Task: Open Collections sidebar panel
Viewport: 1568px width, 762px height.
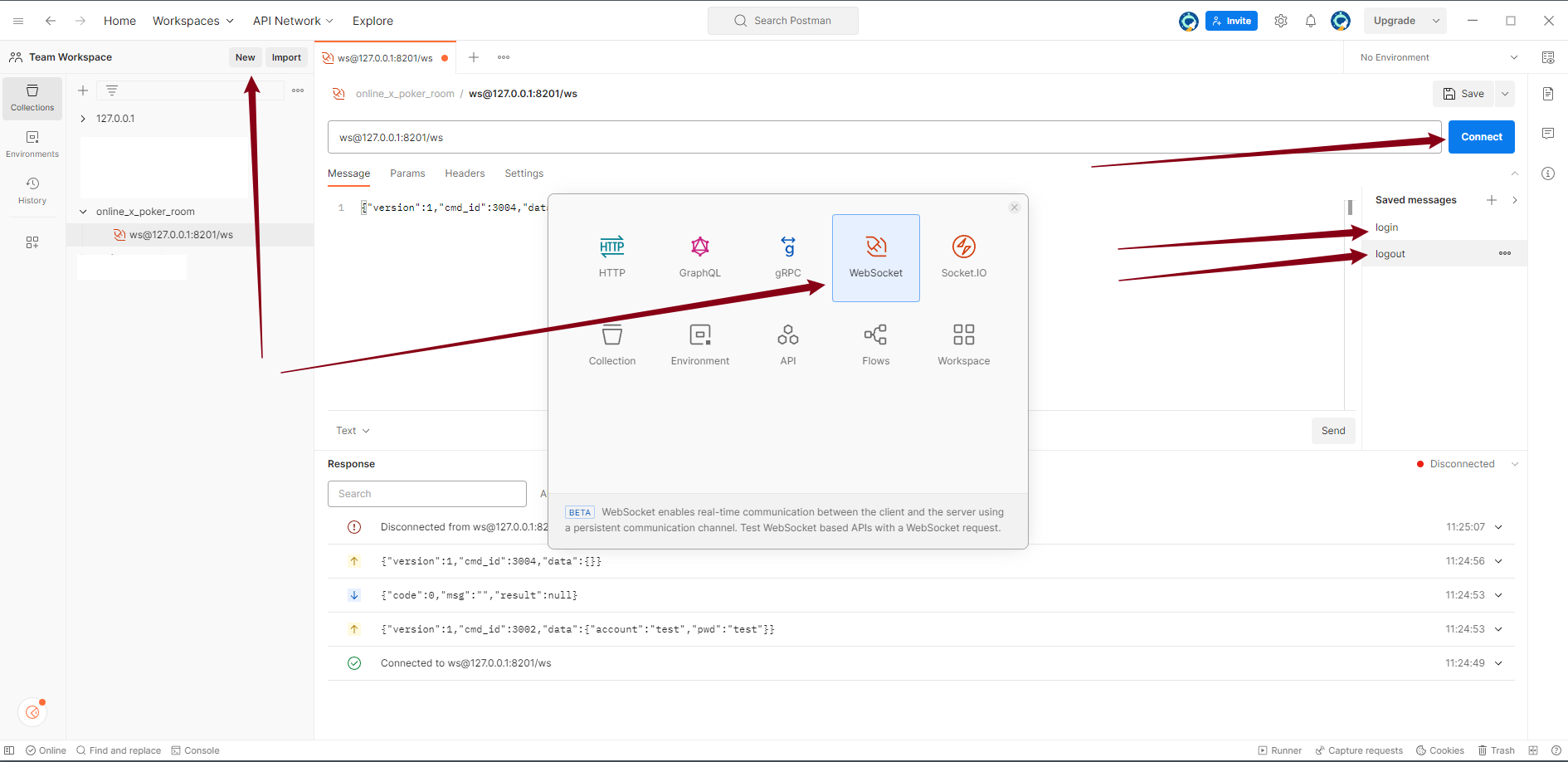Action: (32, 98)
